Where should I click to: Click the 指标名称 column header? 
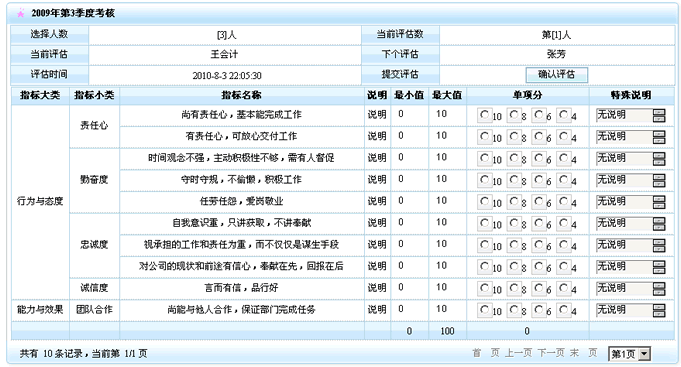(241, 95)
